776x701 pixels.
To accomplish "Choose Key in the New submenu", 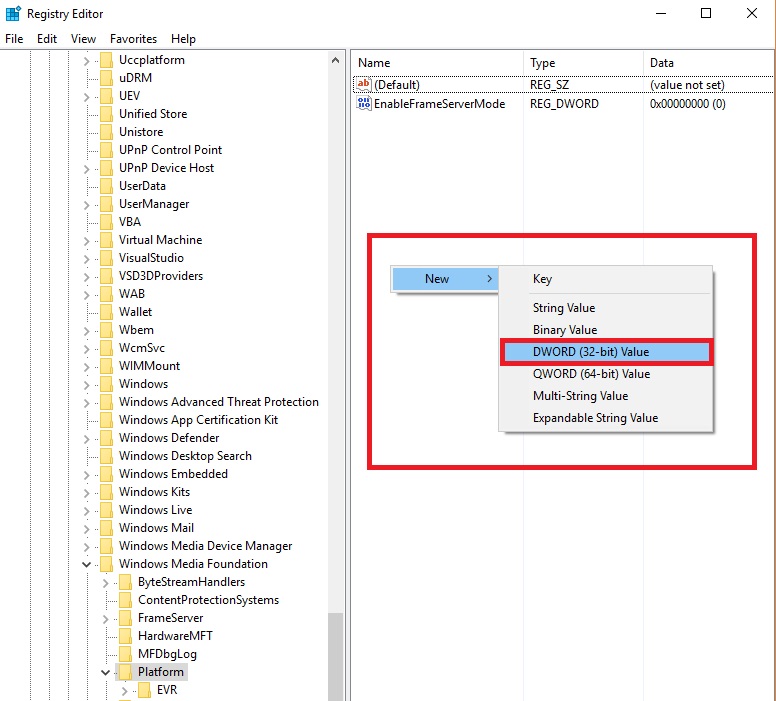I will [606, 279].
